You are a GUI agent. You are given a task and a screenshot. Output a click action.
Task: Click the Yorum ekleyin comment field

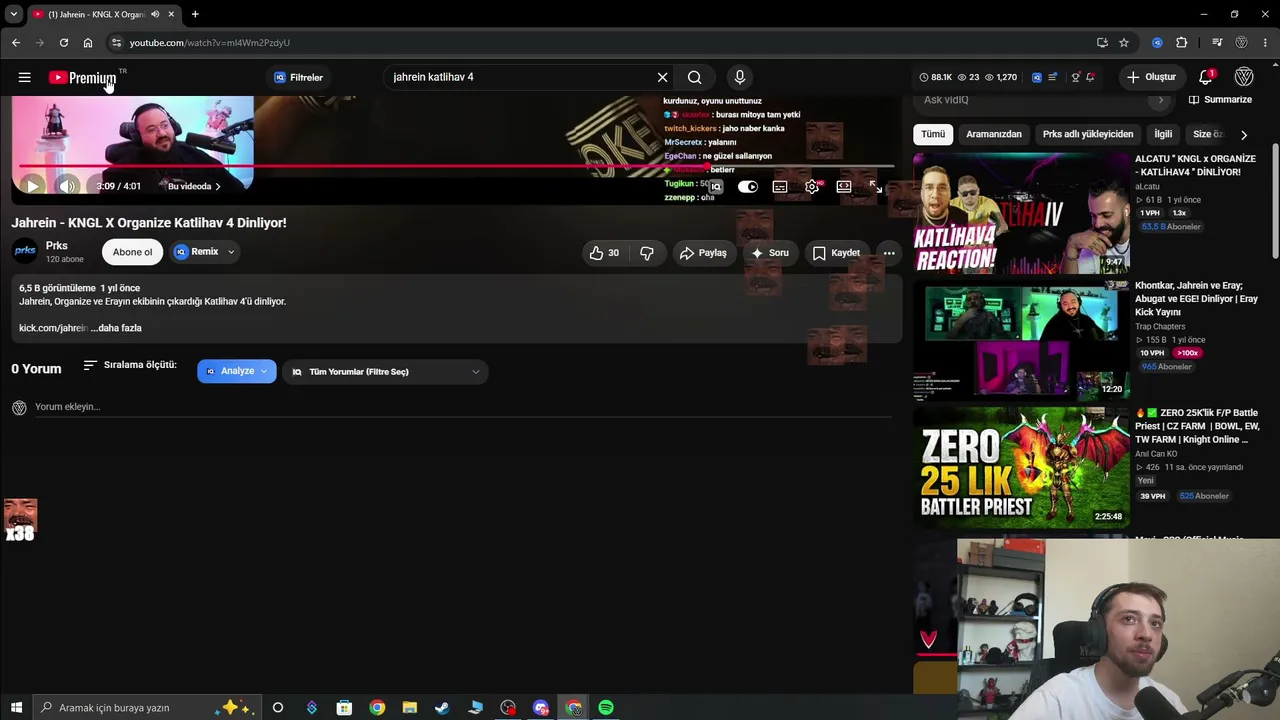click(x=463, y=407)
